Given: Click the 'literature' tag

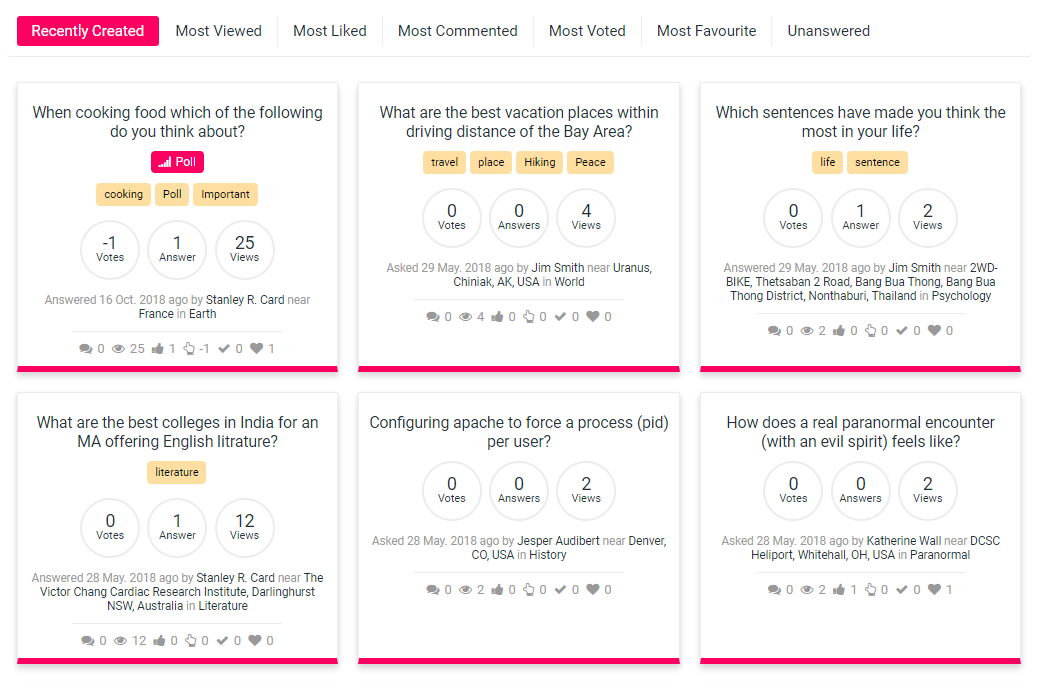Looking at the screenshot, I should (x=177, y=472).
